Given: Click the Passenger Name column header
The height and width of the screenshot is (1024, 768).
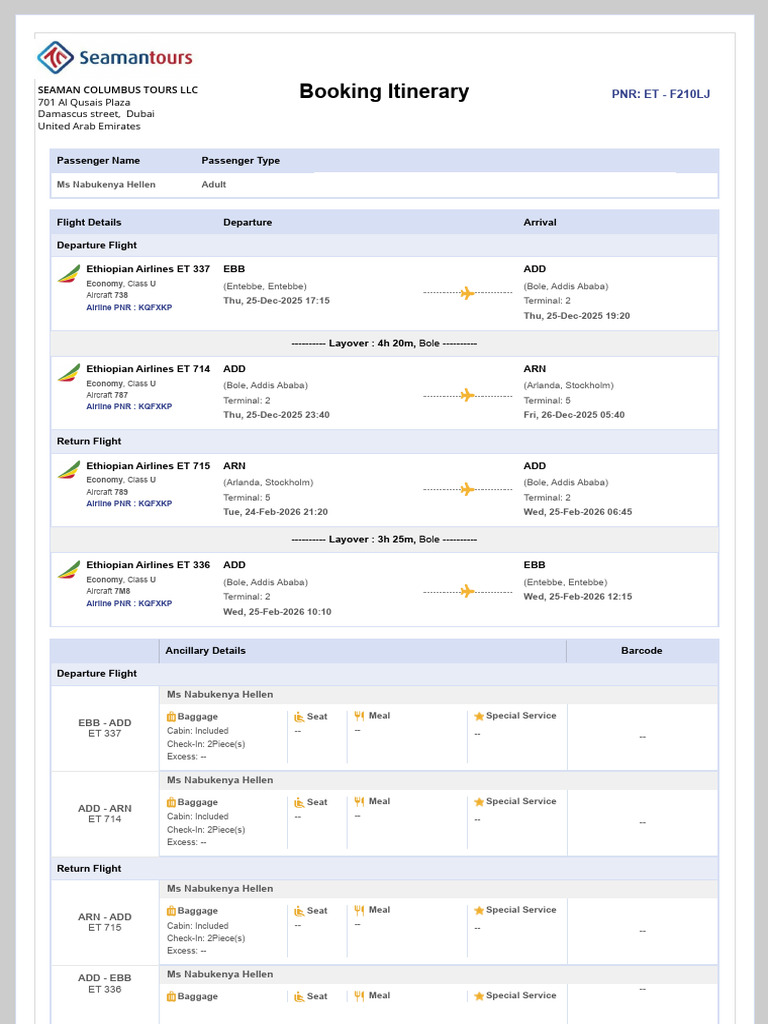Looking at the screenshot, I should coord(98,161).
